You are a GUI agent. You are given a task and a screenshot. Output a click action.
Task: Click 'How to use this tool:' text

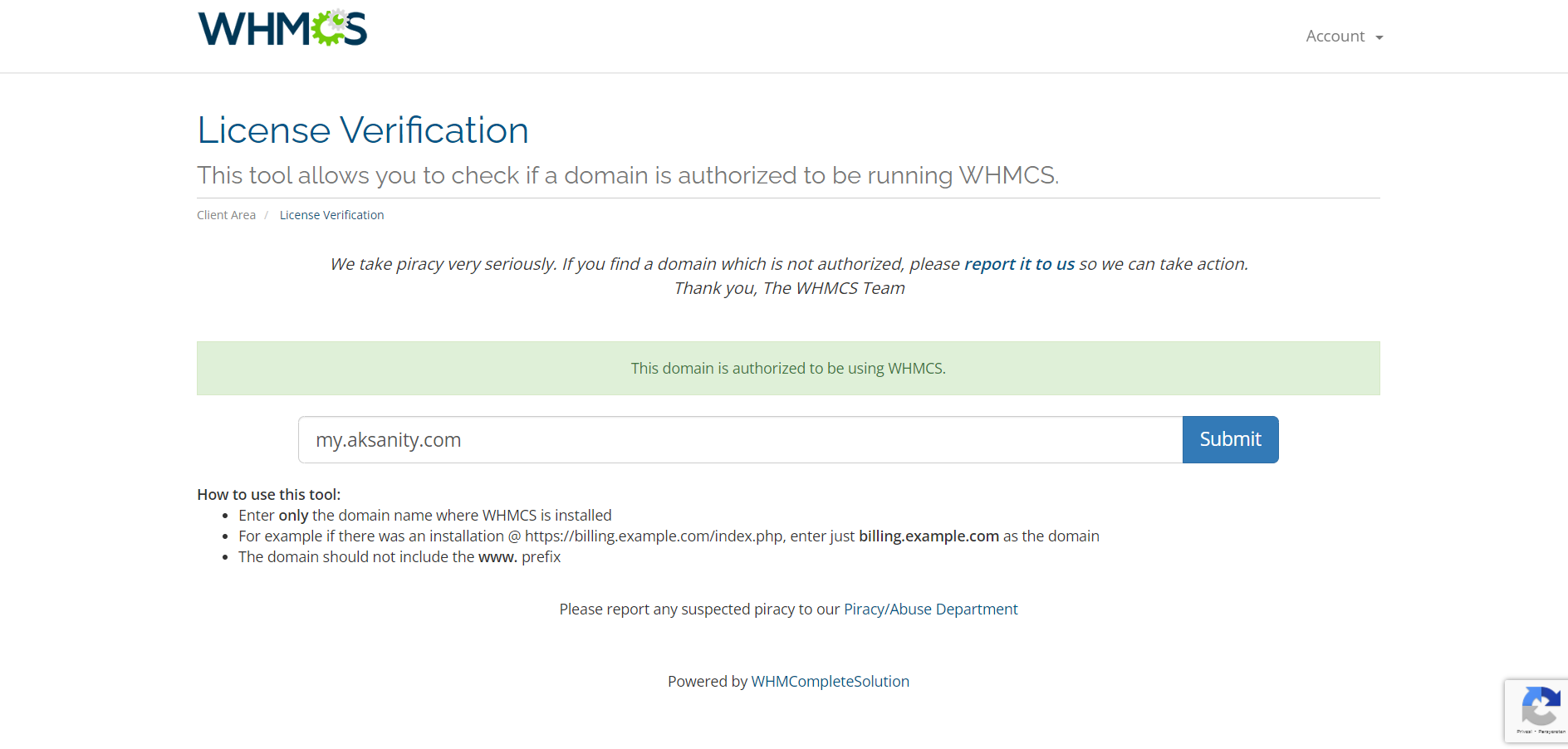click(x=269, y=495)
